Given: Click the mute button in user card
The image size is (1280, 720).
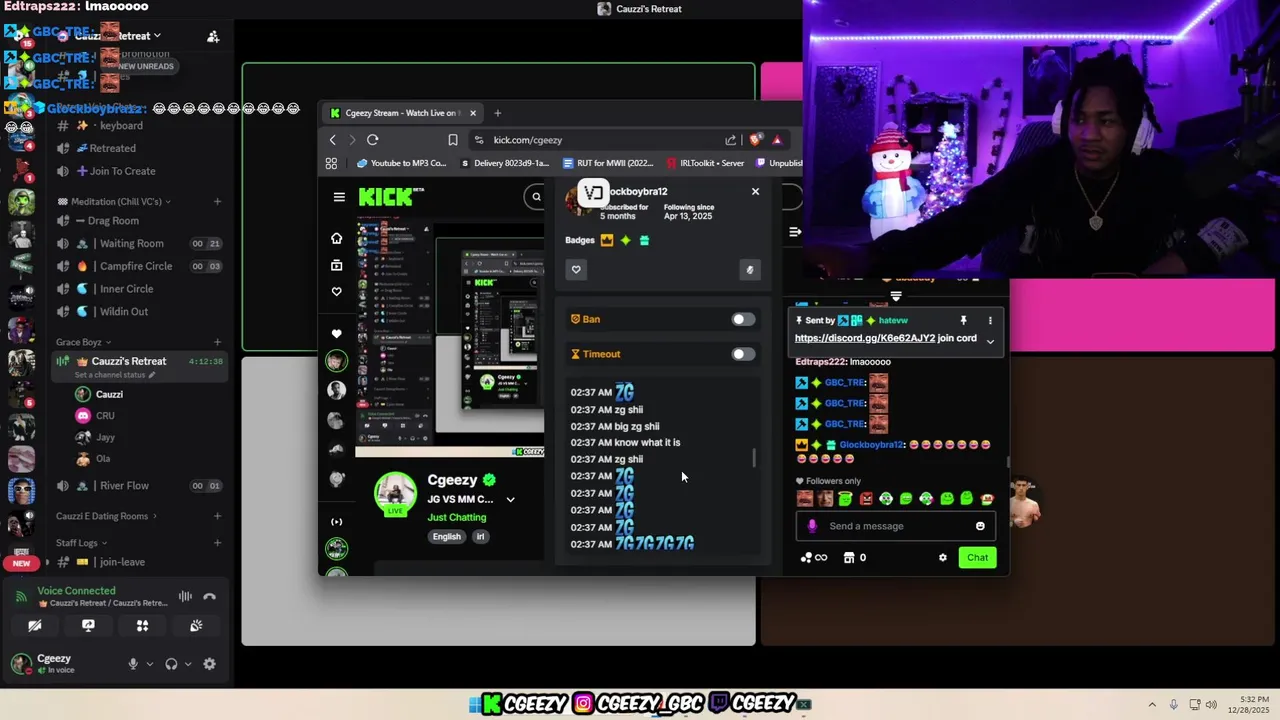Looking at the screenshot, I should pyautogui.click(x=749, y=269).
